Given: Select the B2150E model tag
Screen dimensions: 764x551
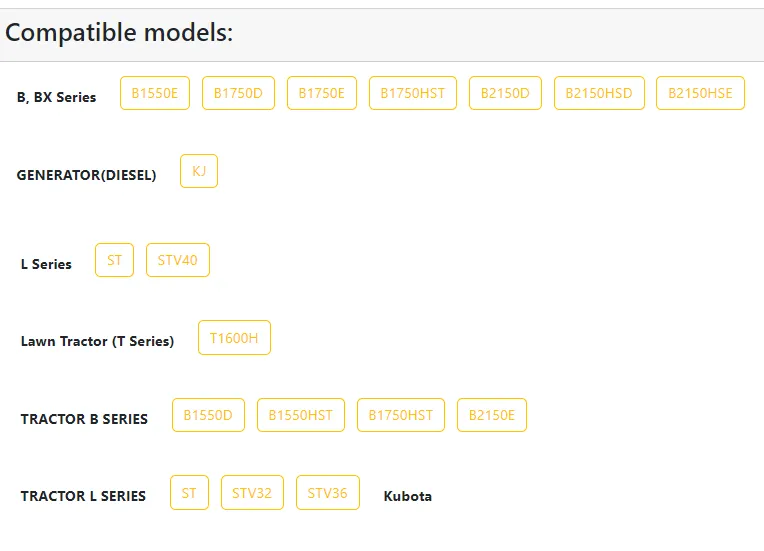Looking at the screenshot, I should click(492, 415).
